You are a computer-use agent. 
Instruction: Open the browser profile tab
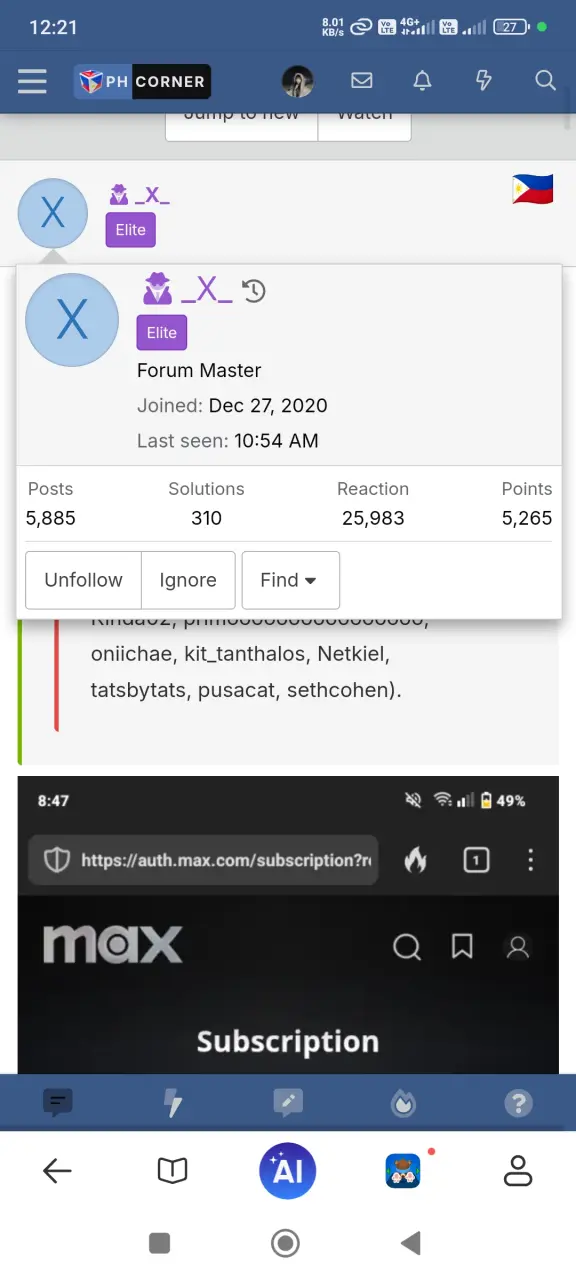pos(518,1170)
